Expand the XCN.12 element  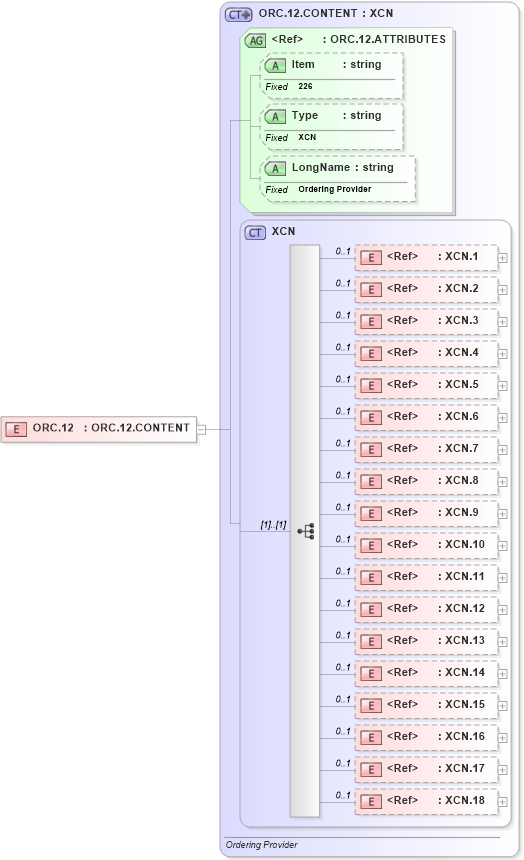503,610
